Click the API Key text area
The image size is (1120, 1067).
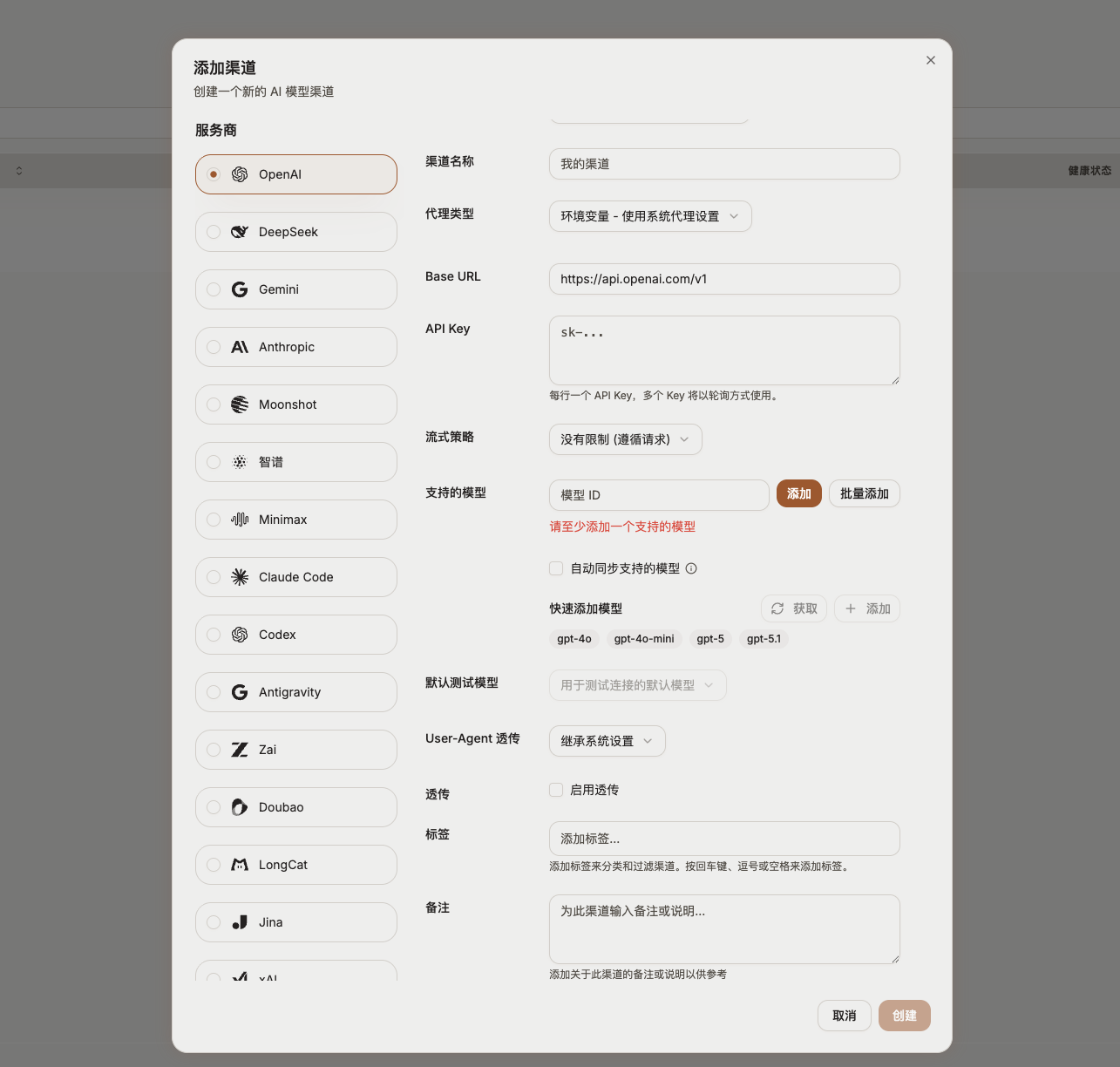pos(724,350)
